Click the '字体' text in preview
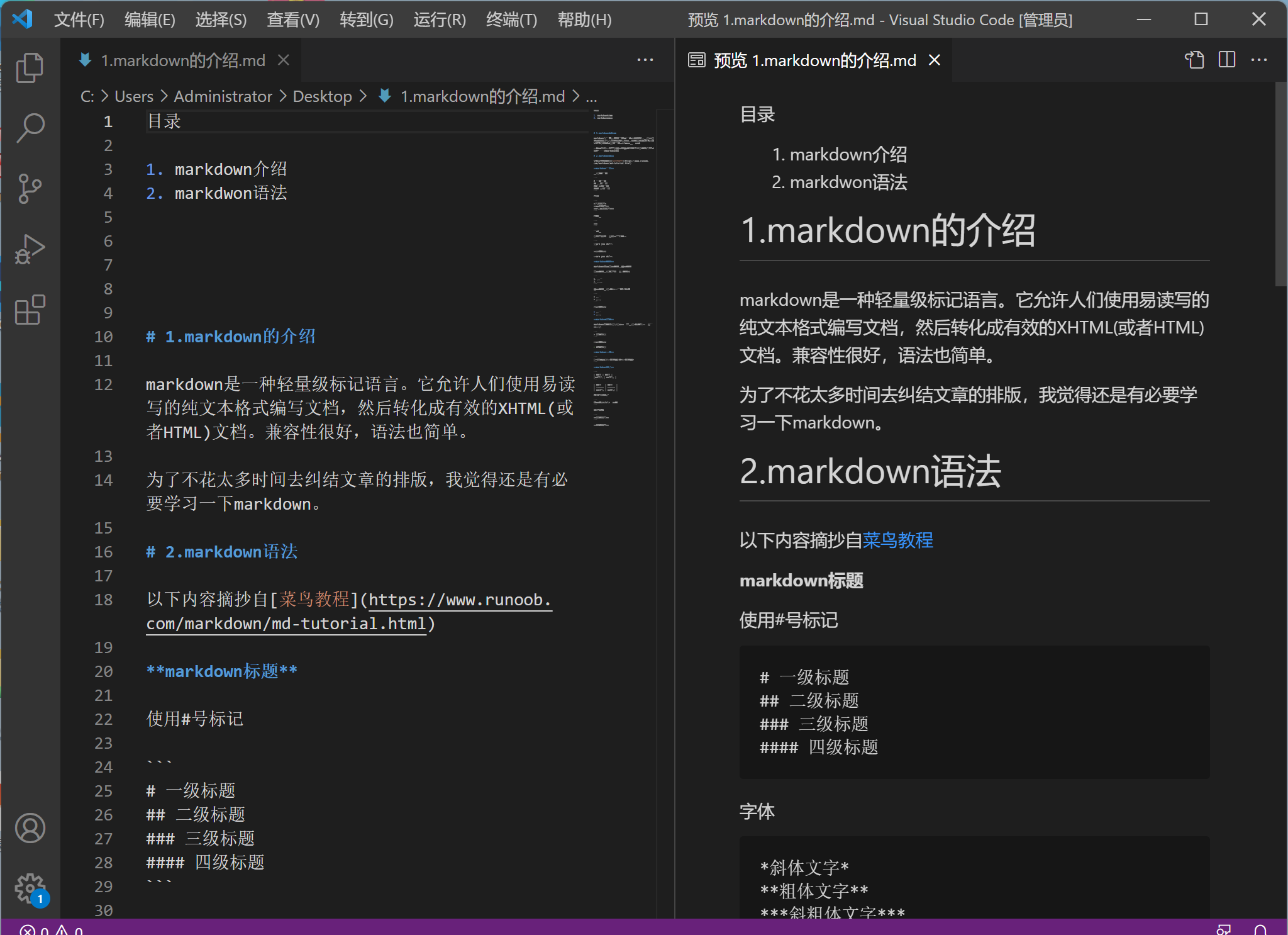The width and height of the screenshot is (1288, 935). tap(757, 811)
